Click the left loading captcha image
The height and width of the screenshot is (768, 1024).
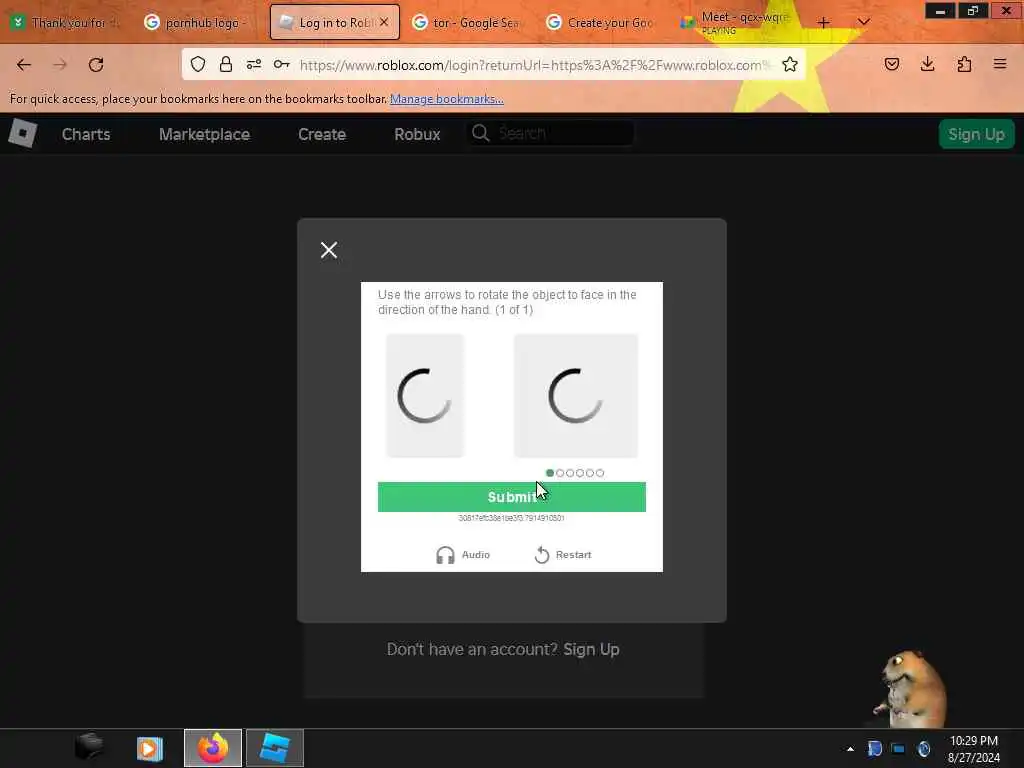[x=424, y=396]
